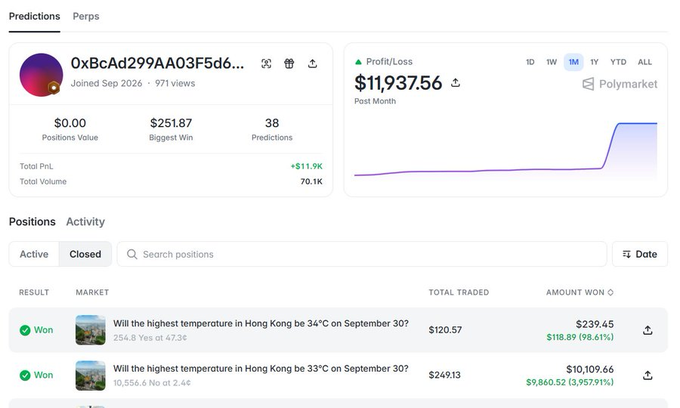Click the $120.57 total traded cell
This screenshot has height=408, width=680.
[445, 330]
